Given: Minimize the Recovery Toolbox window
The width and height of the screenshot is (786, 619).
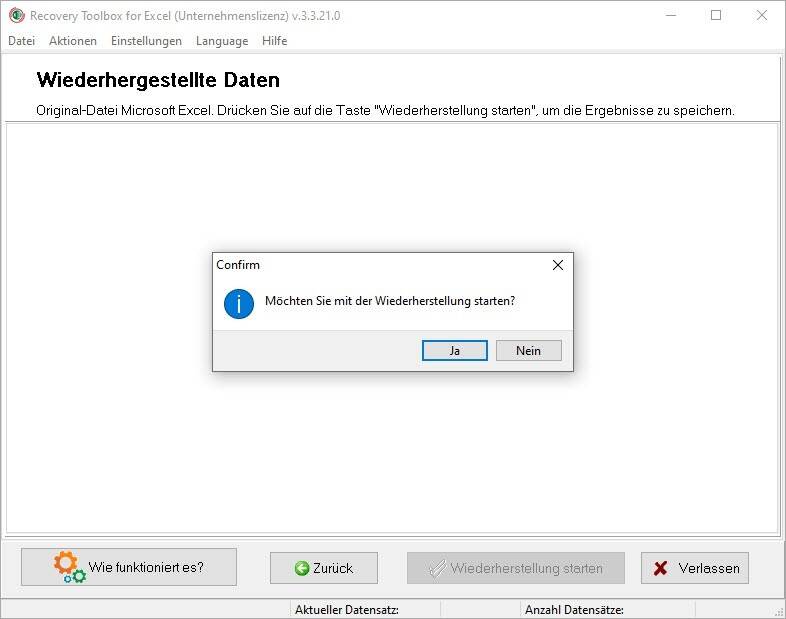Looking at the screenshot, I should point(669,15).
